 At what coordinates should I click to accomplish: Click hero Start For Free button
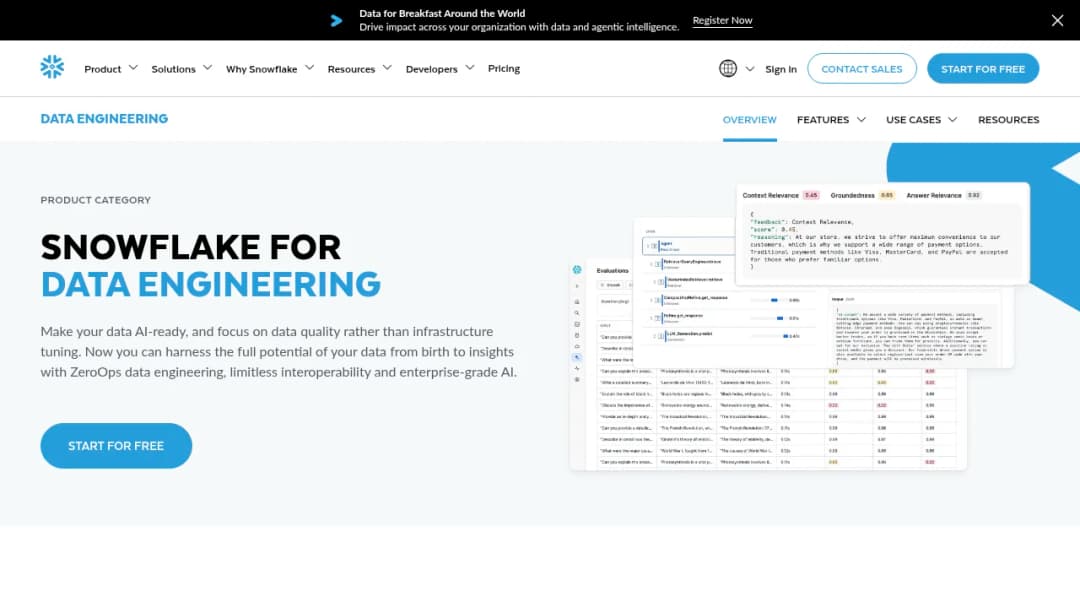pyautogui.click(x=116, y=445)
